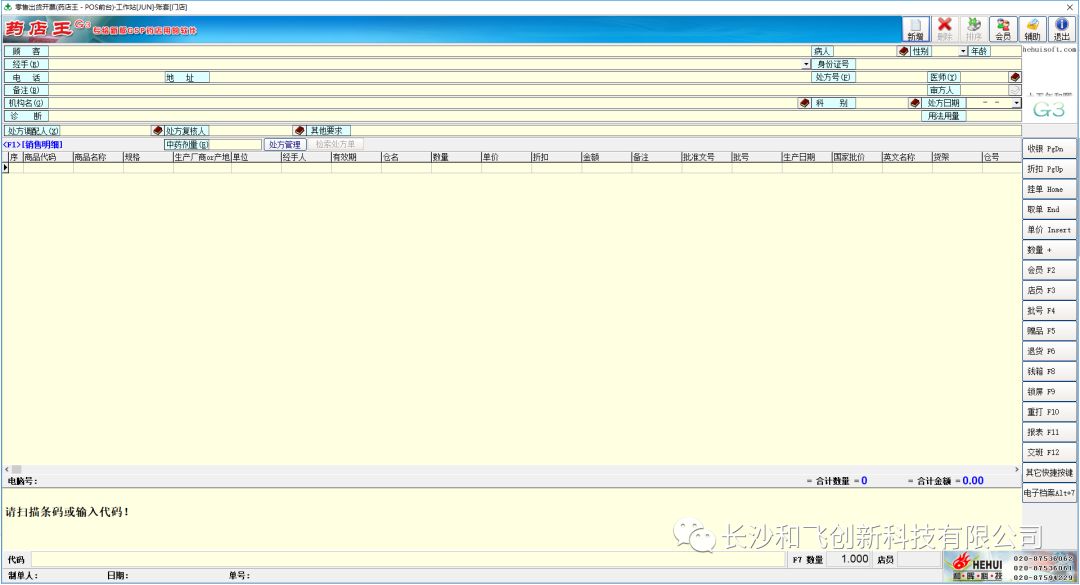Click the 取单 End button

(1049, 209)
